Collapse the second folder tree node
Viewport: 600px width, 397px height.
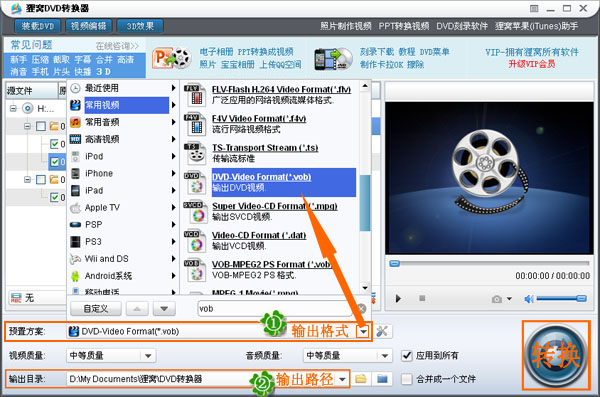pos(27,179)
